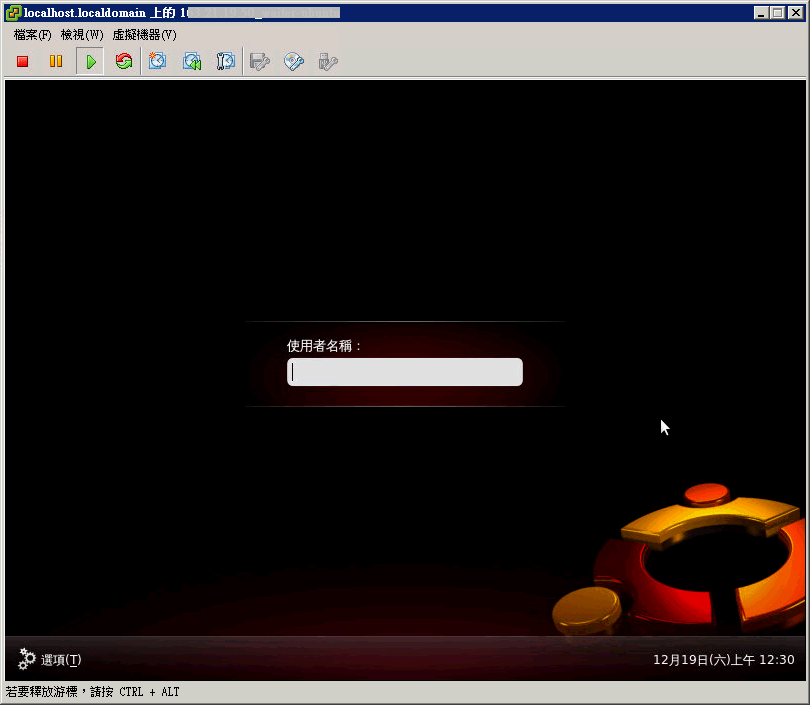810x705 pixels.
Task: Open the 虛擬機器(V) menu
Action: [145, 35]
